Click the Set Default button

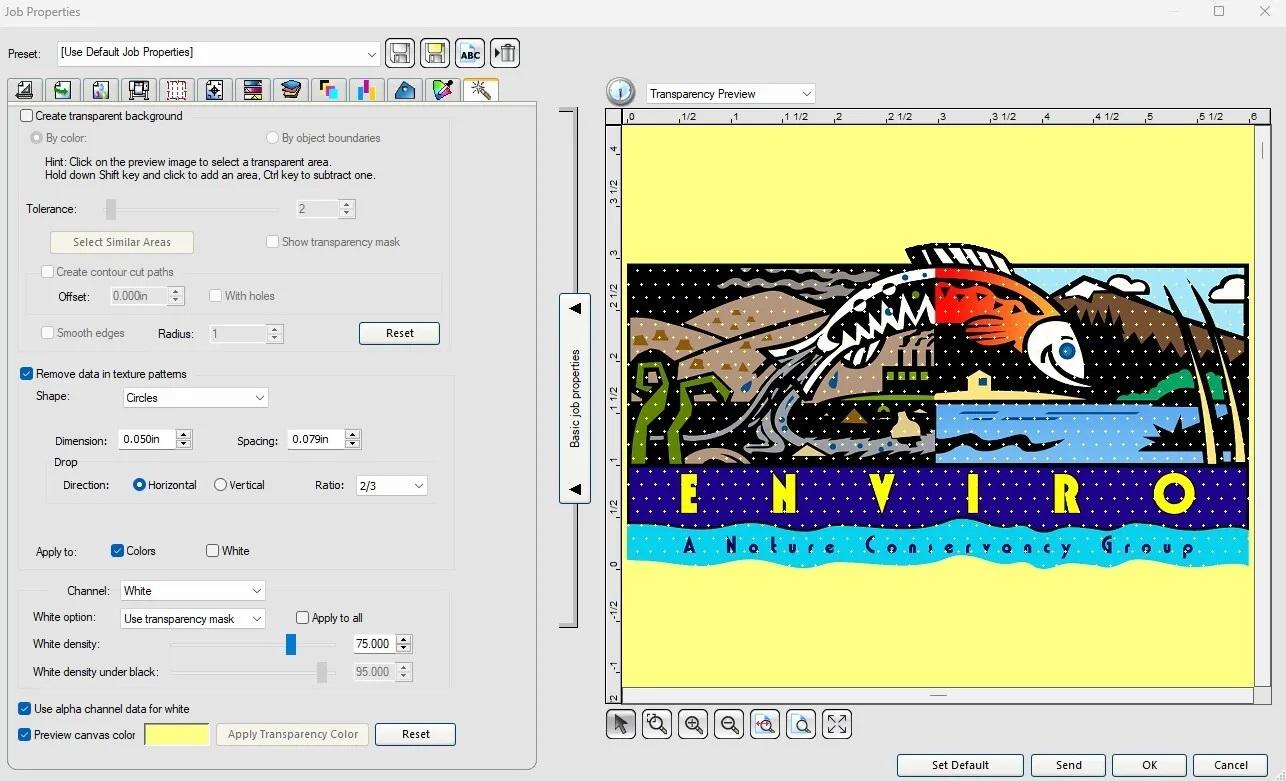959,765
